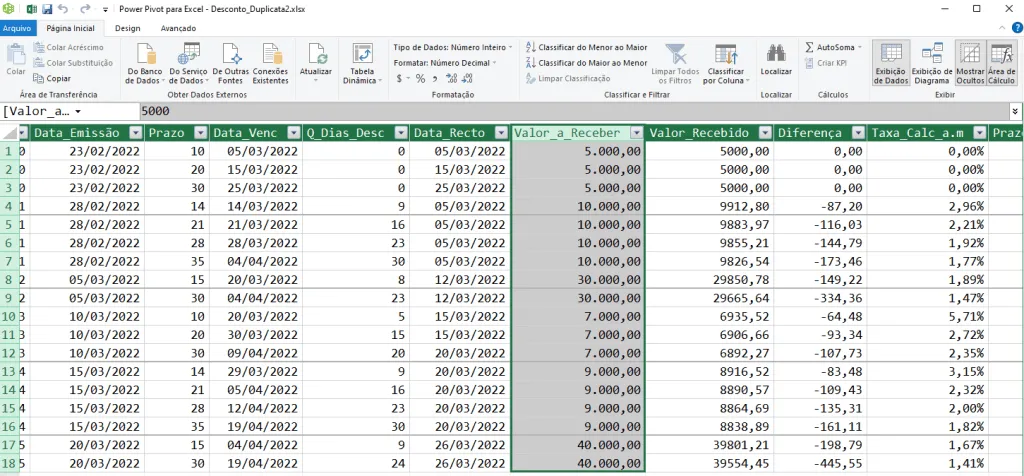Open the Design tab

(x=127, y=28)
